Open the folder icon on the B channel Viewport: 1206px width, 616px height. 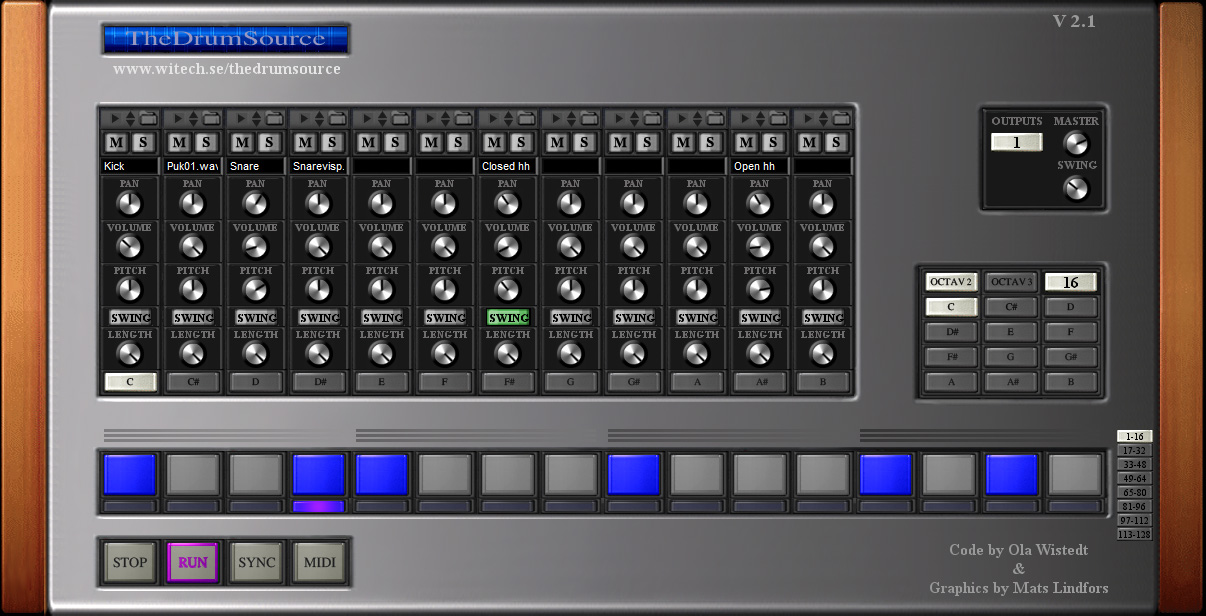tap(841, 118)
